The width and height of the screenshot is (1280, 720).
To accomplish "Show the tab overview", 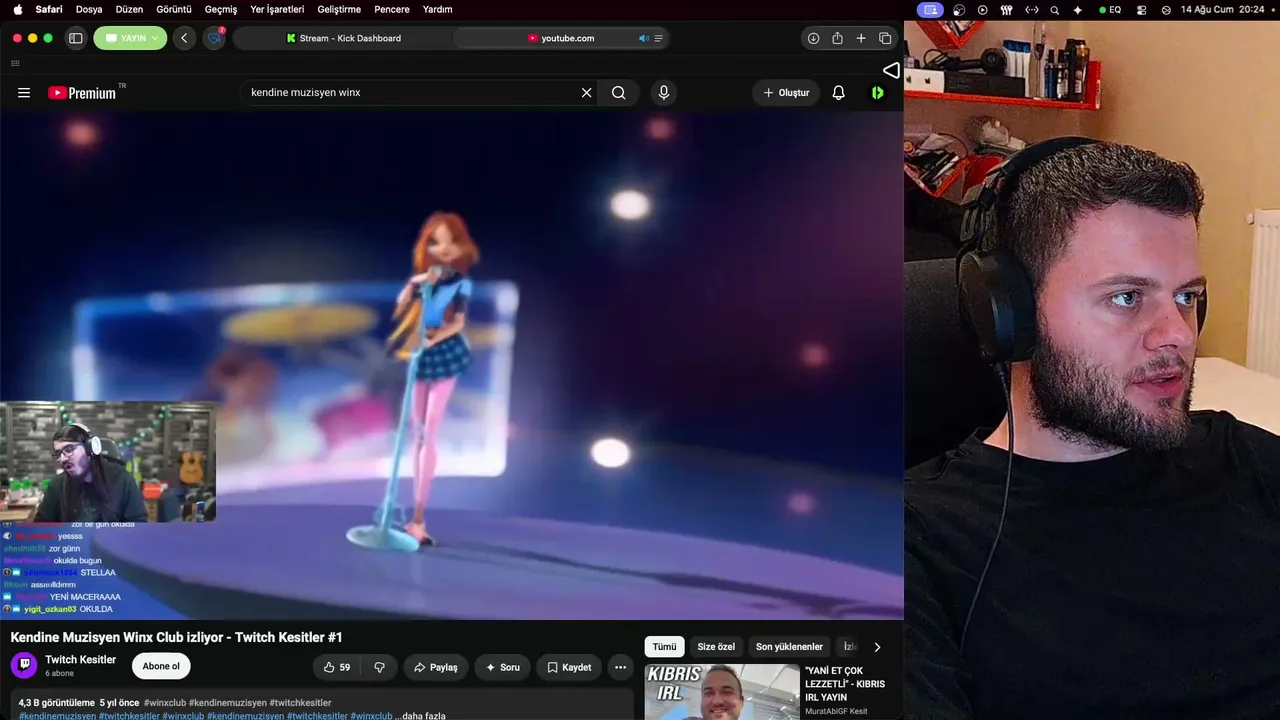I will coord(885,38).
